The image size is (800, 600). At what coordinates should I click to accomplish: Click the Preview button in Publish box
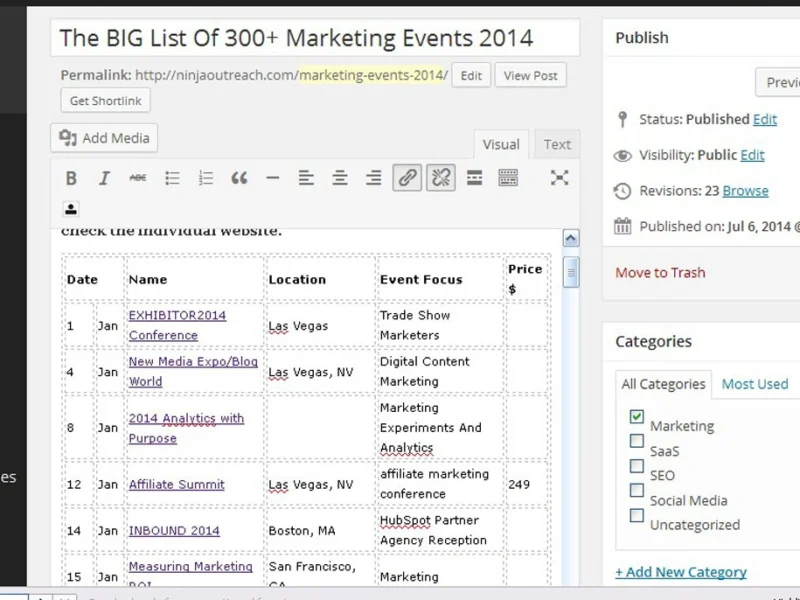[778, 82]
